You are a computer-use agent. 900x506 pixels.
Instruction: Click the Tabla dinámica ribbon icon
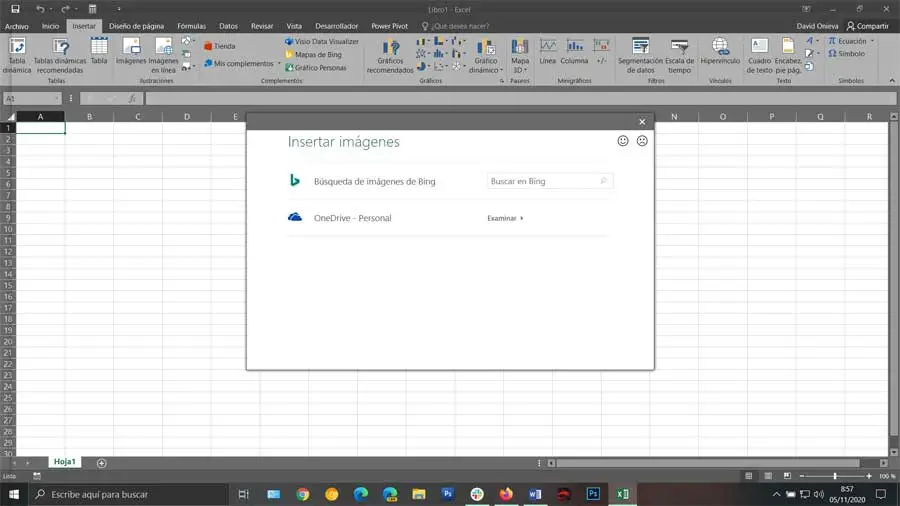[17, 55]
